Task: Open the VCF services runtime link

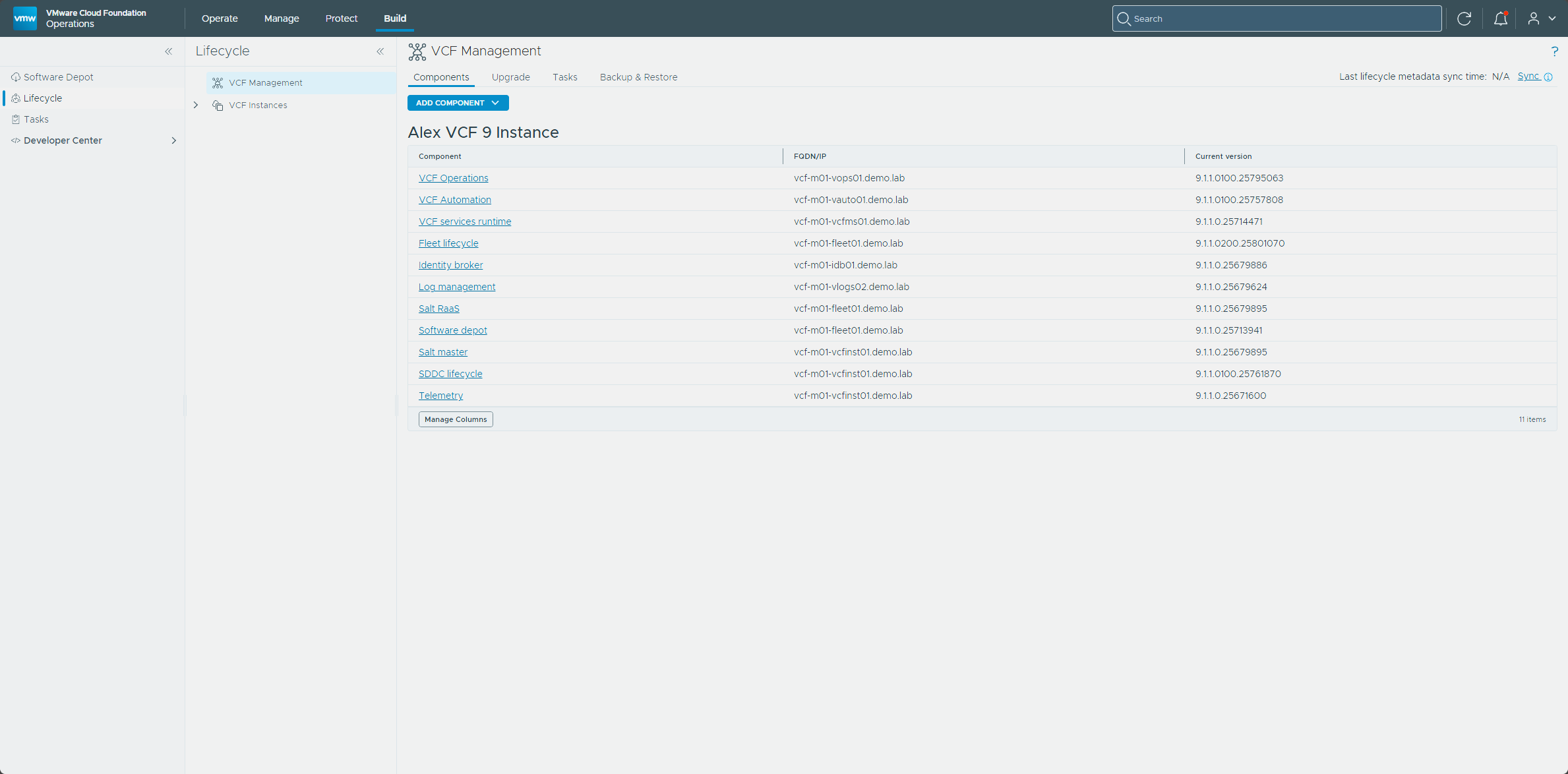Action: [x=464, y=222]
